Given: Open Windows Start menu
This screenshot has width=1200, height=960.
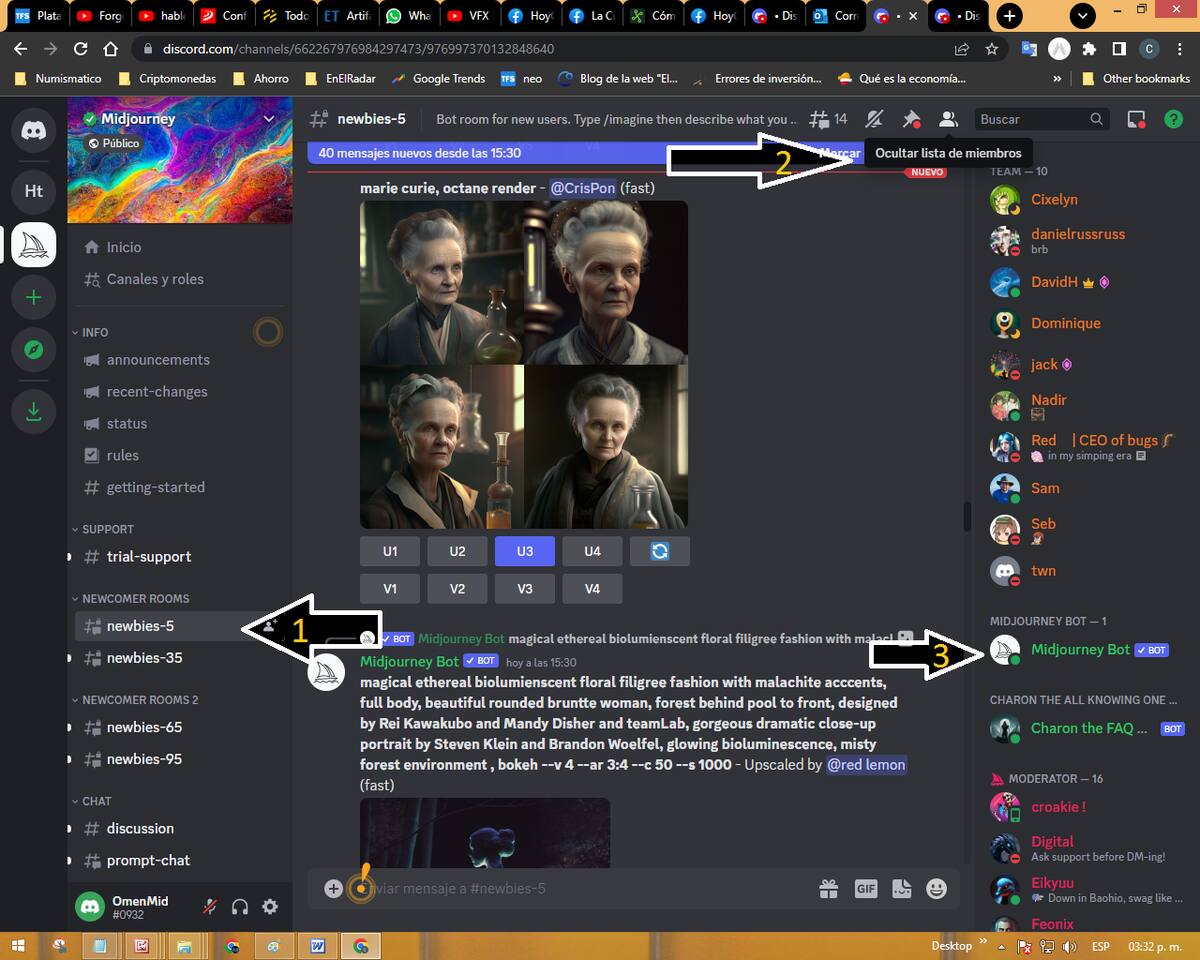Looking at the screenshot, I should [x=19, y=946].
